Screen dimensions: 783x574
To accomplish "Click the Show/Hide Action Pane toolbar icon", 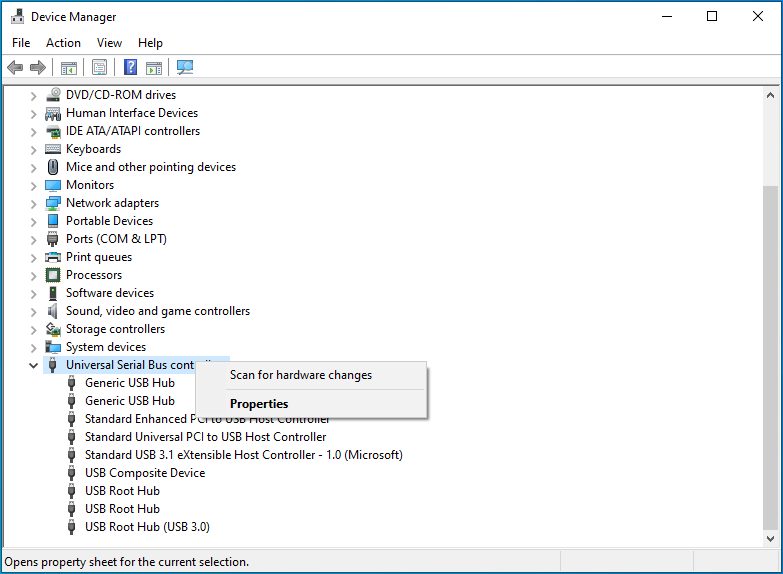I will [x=154, y=68].
